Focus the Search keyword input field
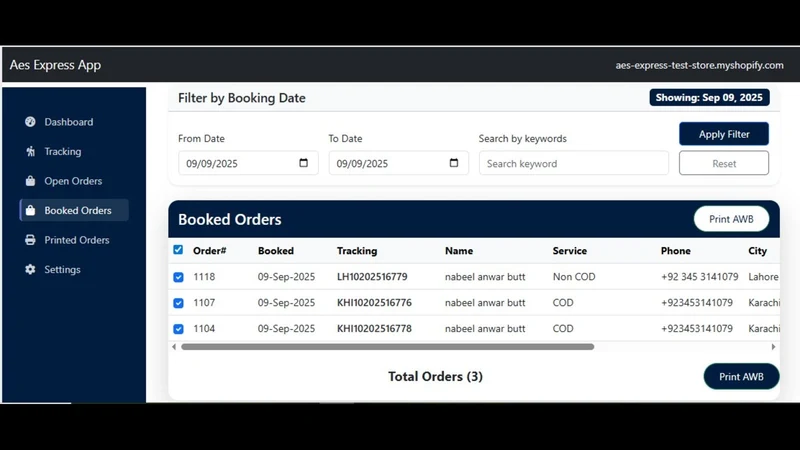800x450 pixels. [x=574, y=163]
